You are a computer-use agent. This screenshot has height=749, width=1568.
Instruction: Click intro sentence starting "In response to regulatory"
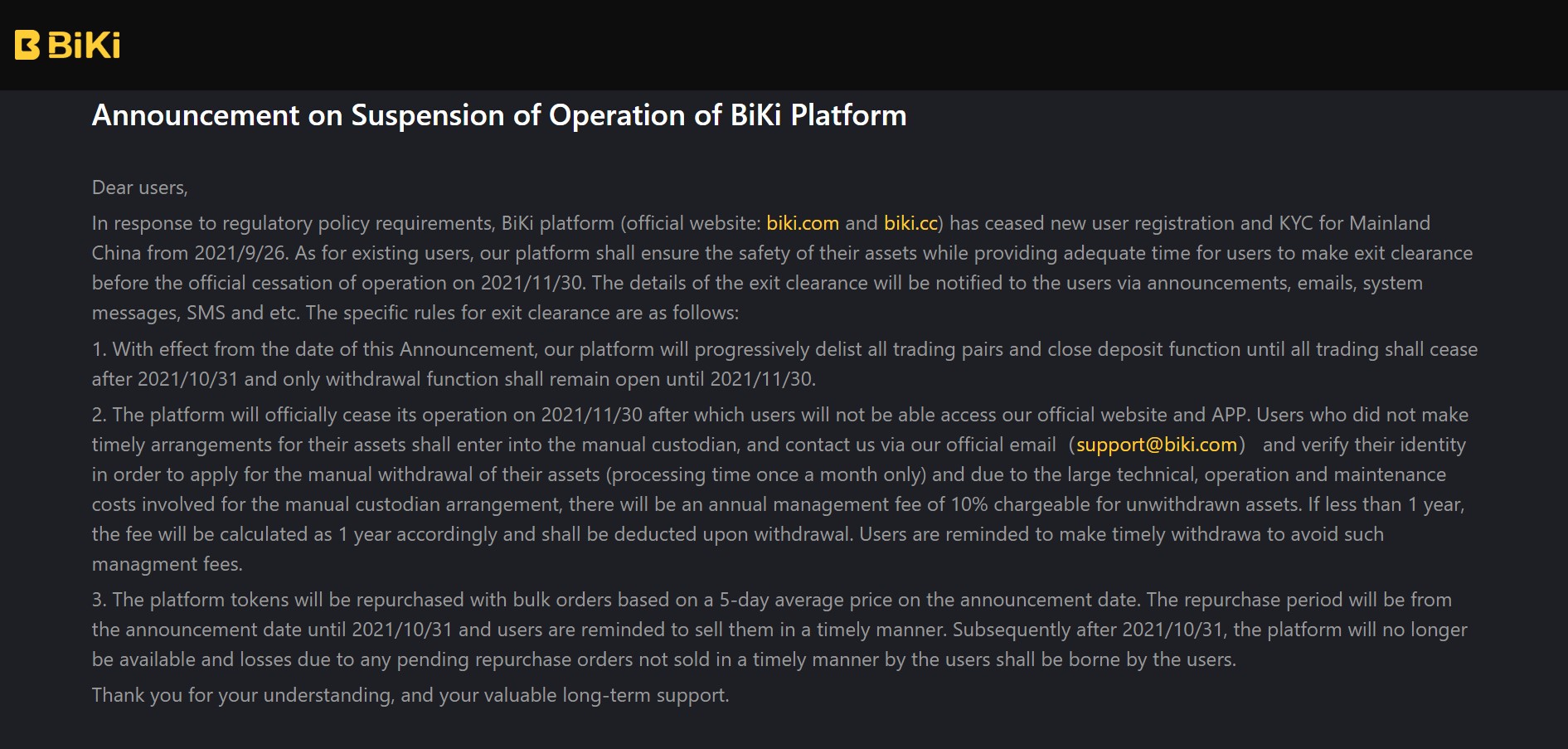point(782,268)
